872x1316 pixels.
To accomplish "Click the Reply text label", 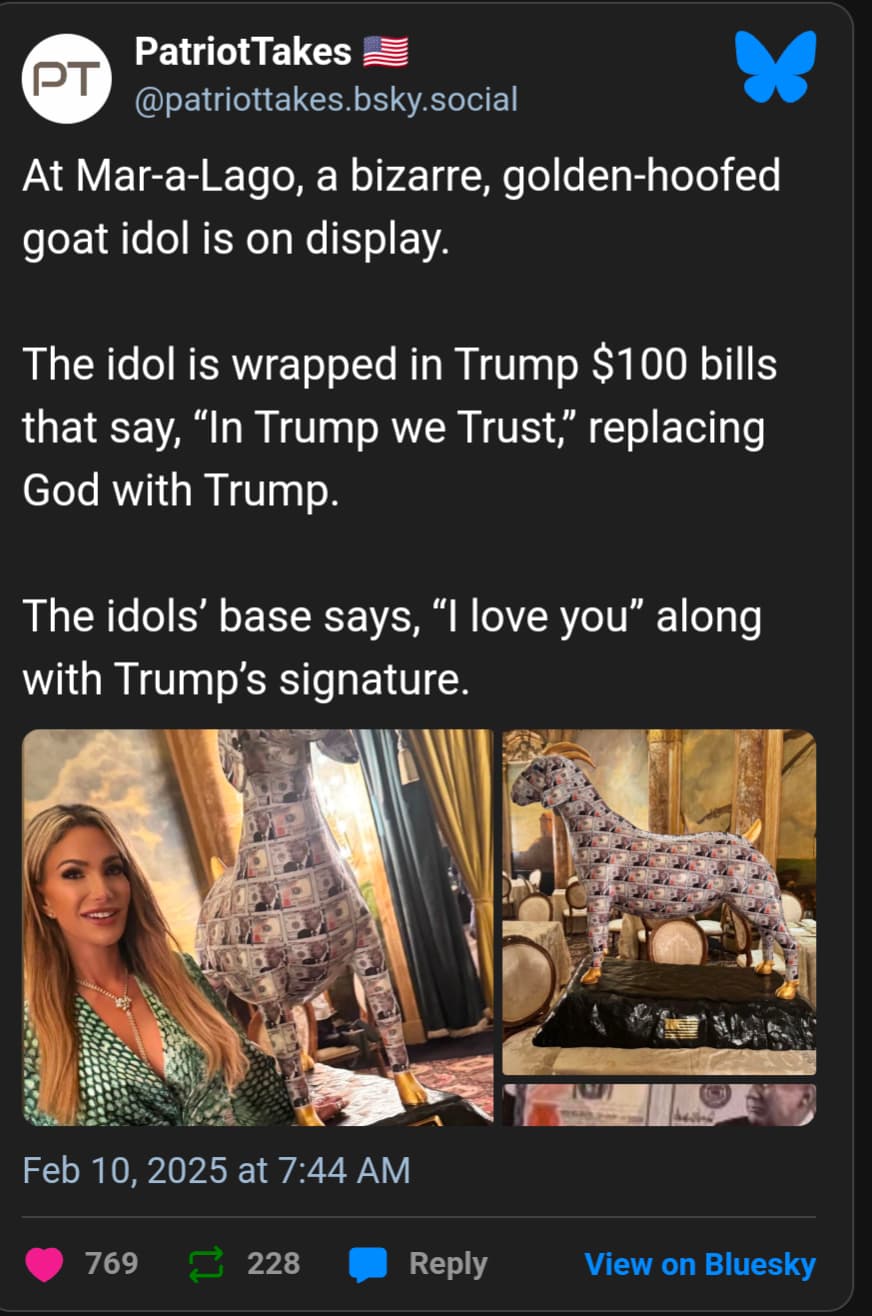I will (x=448, y=1264).
